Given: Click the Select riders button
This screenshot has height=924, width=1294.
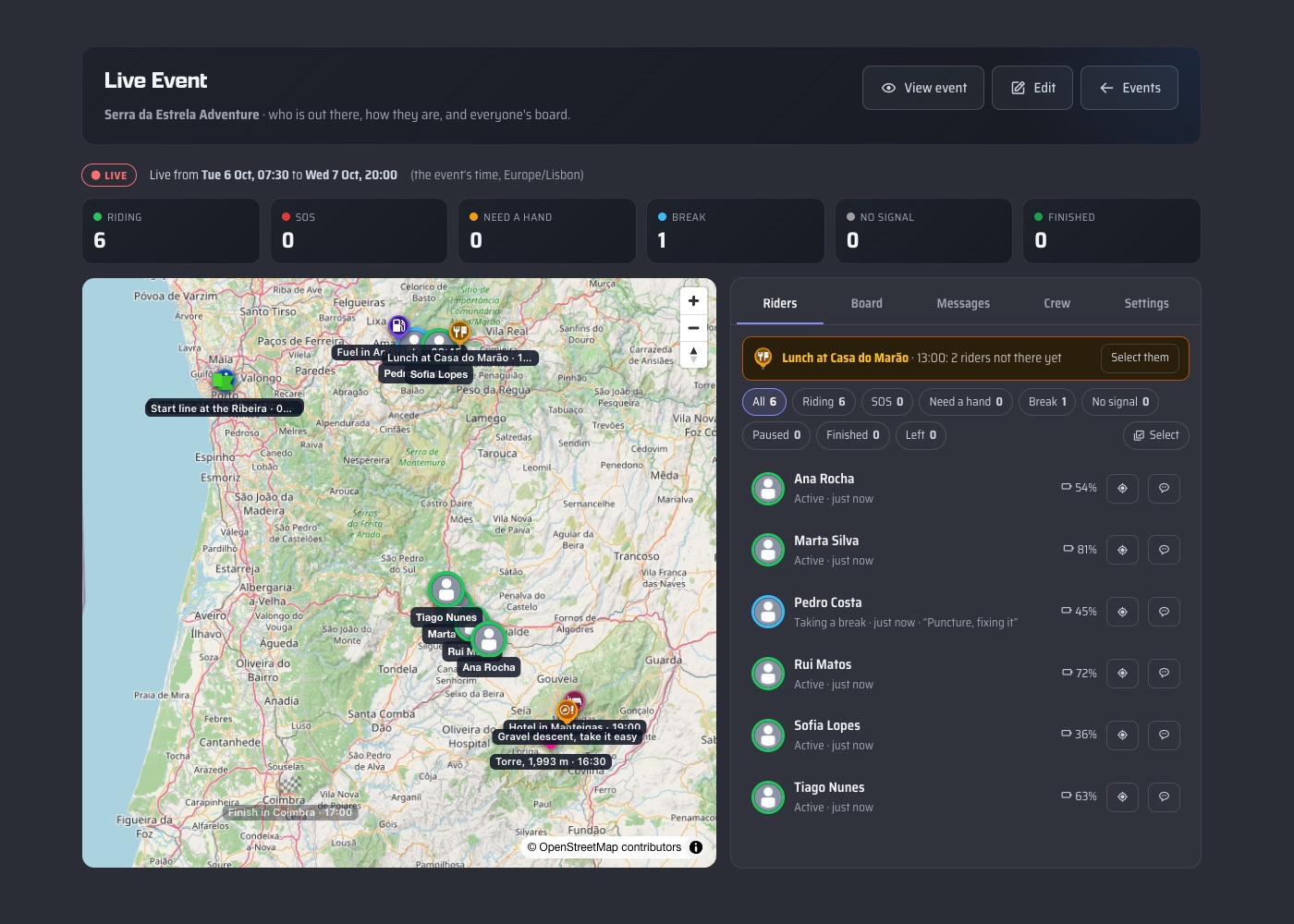Looking at the screenshot, I should pyautogui.click(x=1156, y=435).
